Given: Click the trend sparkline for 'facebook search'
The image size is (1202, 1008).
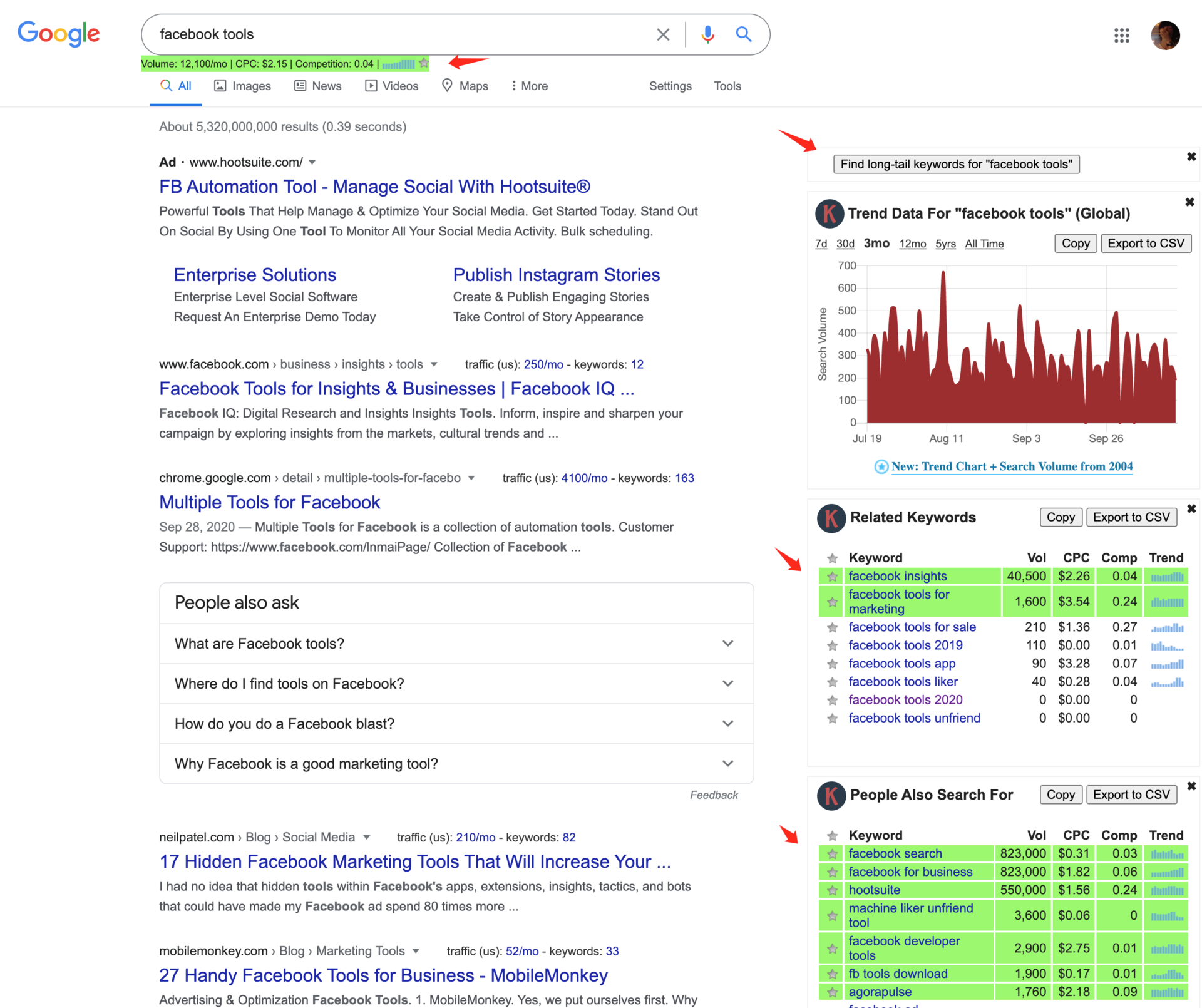Looking at the screenshot, I should (1167, 854).
